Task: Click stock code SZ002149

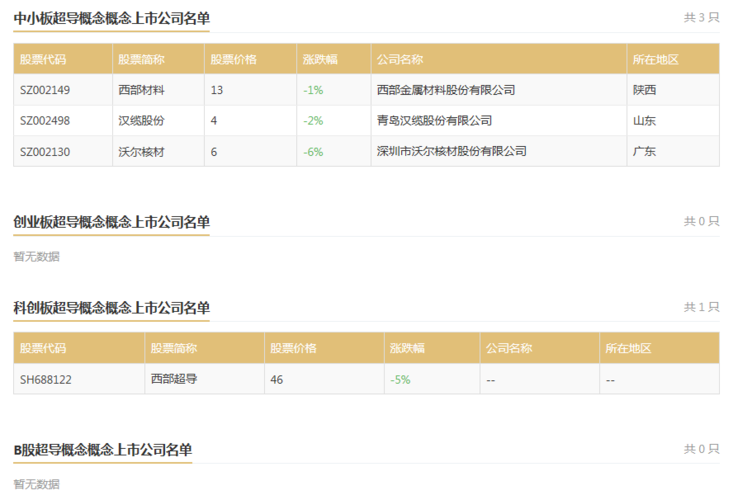Action: (45, 90)
